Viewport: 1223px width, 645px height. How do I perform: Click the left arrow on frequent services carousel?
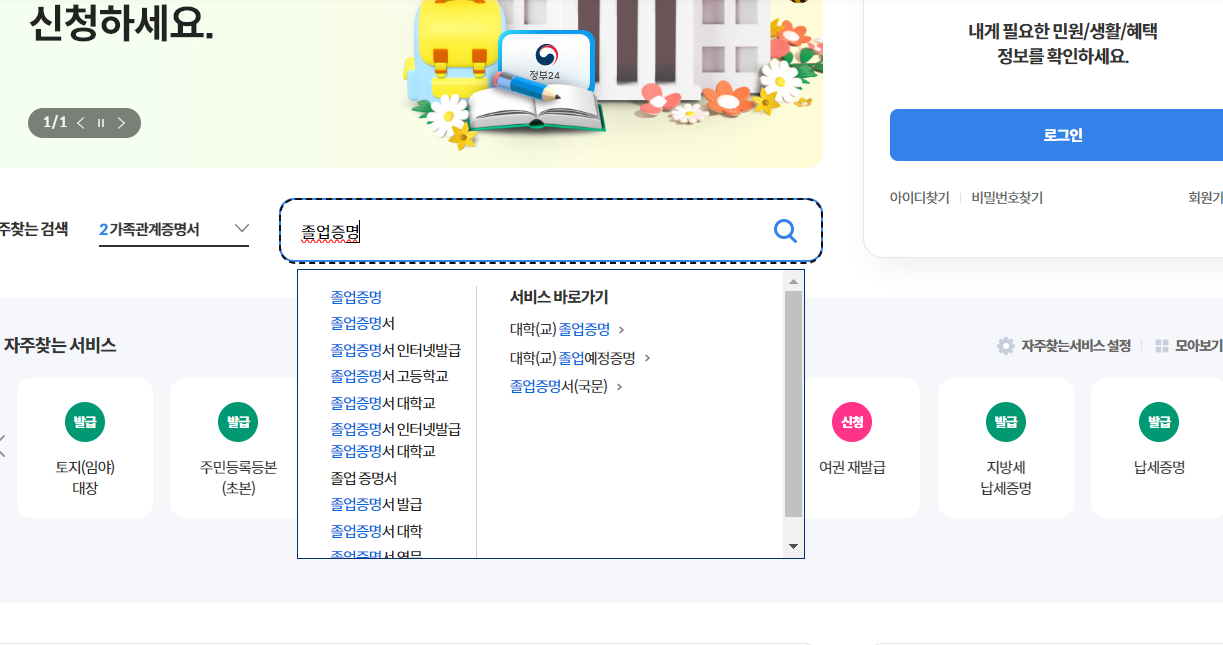coord(3,448)
